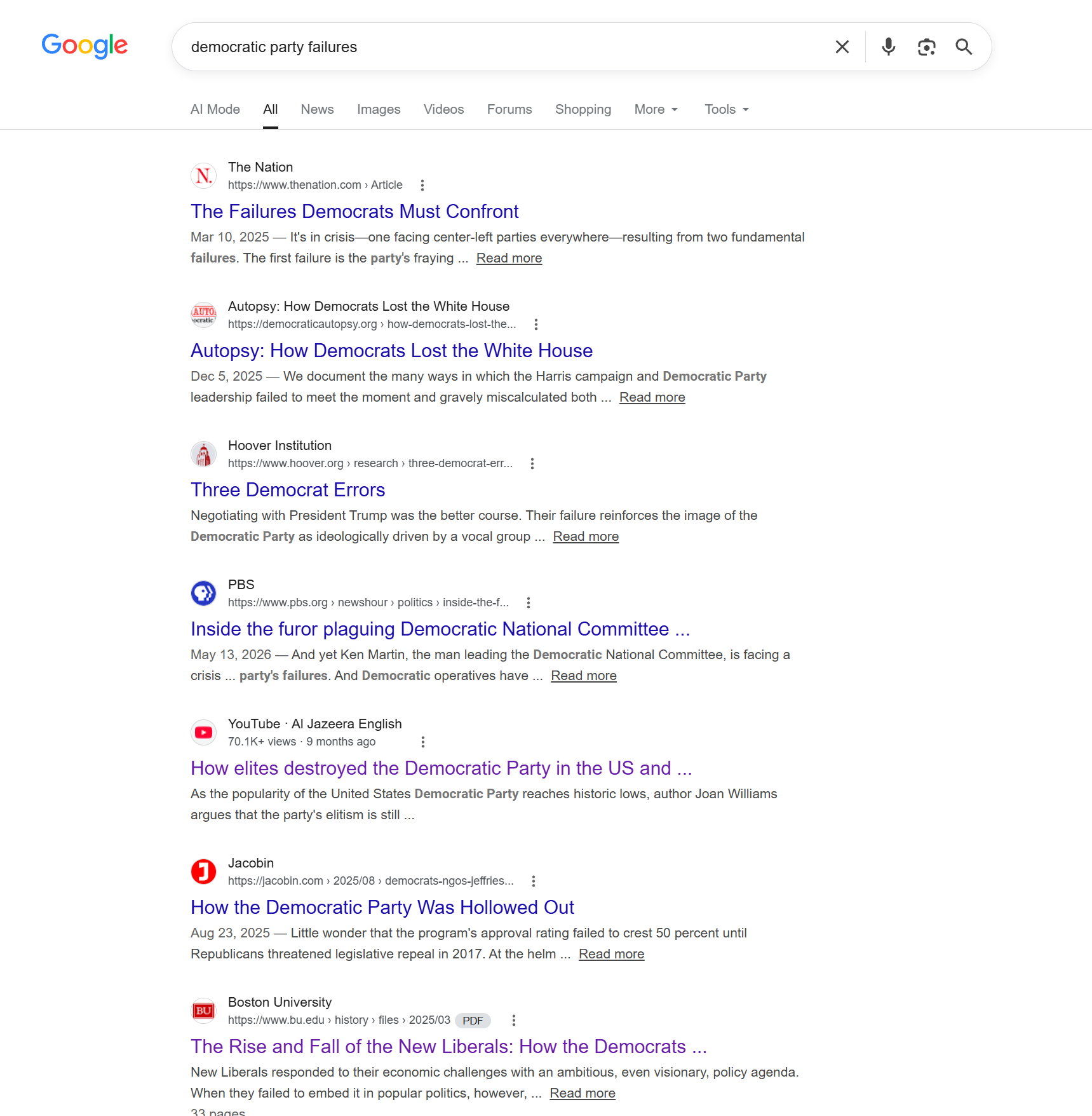Open options menu for The Nation result

pyautogui.click(x=422, y=185)
